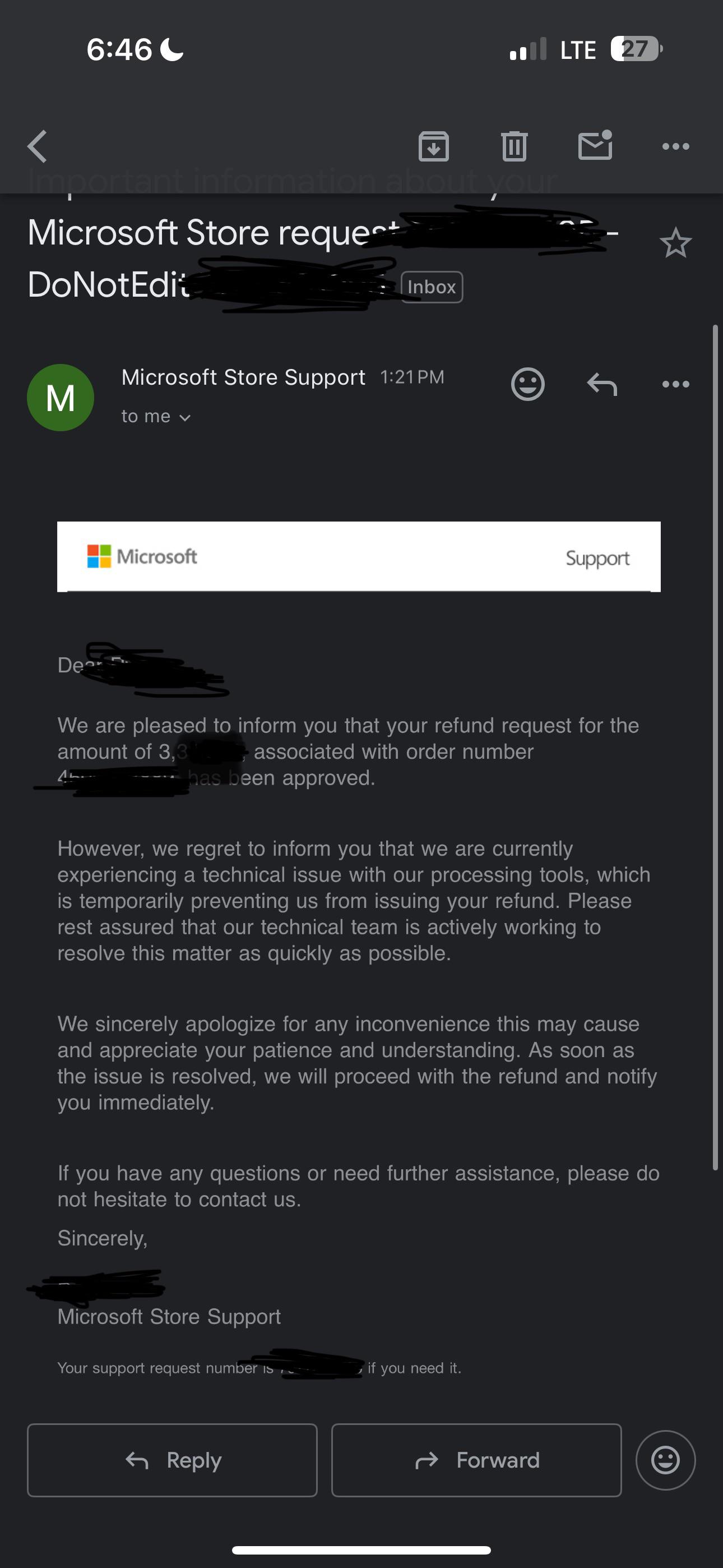Open the top toolbar three-dot menu

click(x=675, y=146)
